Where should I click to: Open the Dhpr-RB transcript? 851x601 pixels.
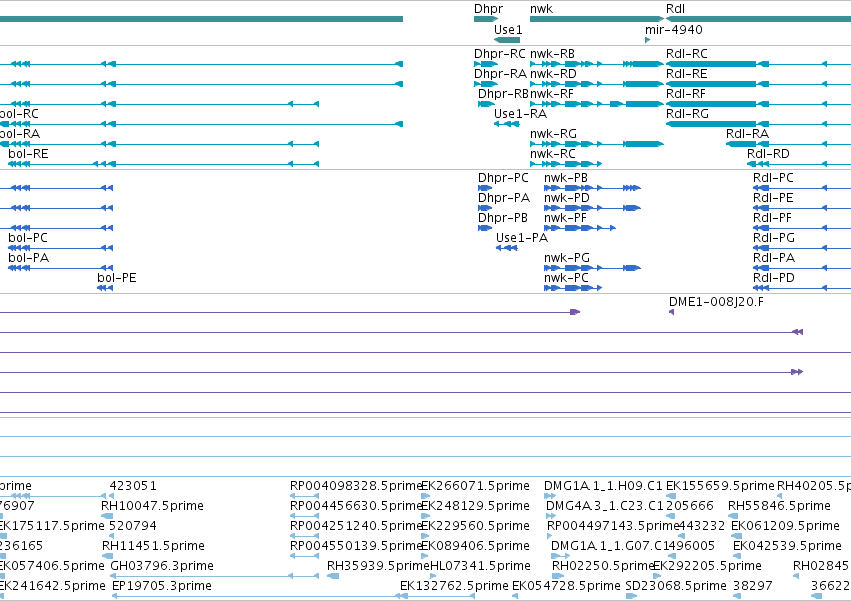486,104
